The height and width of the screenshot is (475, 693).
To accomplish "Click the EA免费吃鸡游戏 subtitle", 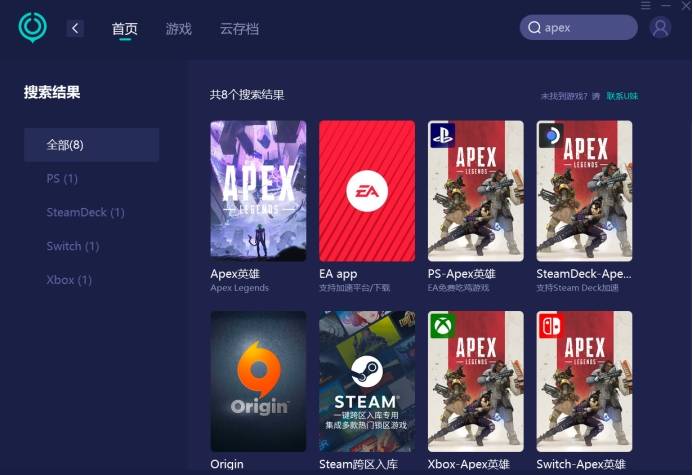I will click(458, 288).
